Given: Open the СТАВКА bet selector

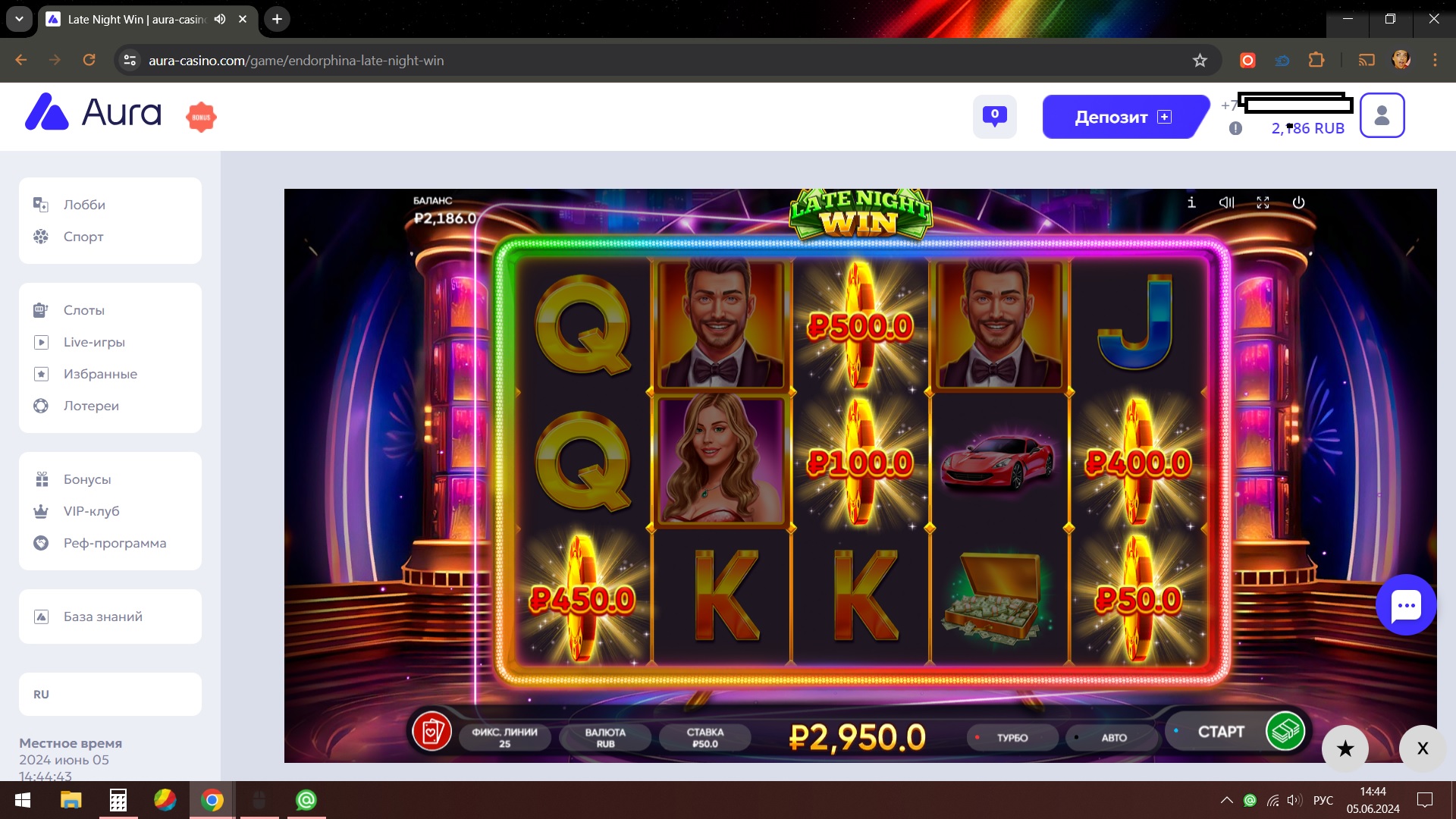Looking at the screenshot, I should (704, 737).
